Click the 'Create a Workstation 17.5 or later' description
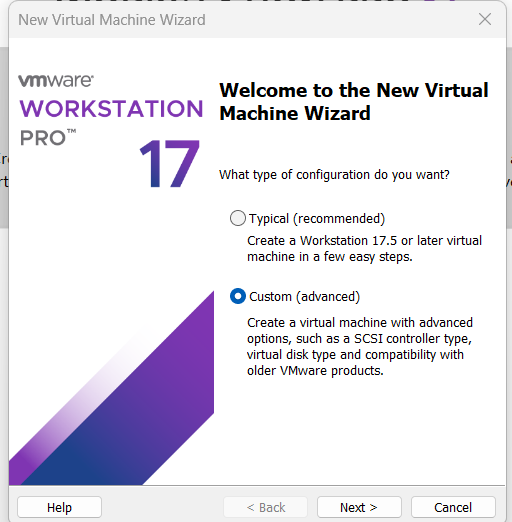512x522 pixels. pos(364,249)
